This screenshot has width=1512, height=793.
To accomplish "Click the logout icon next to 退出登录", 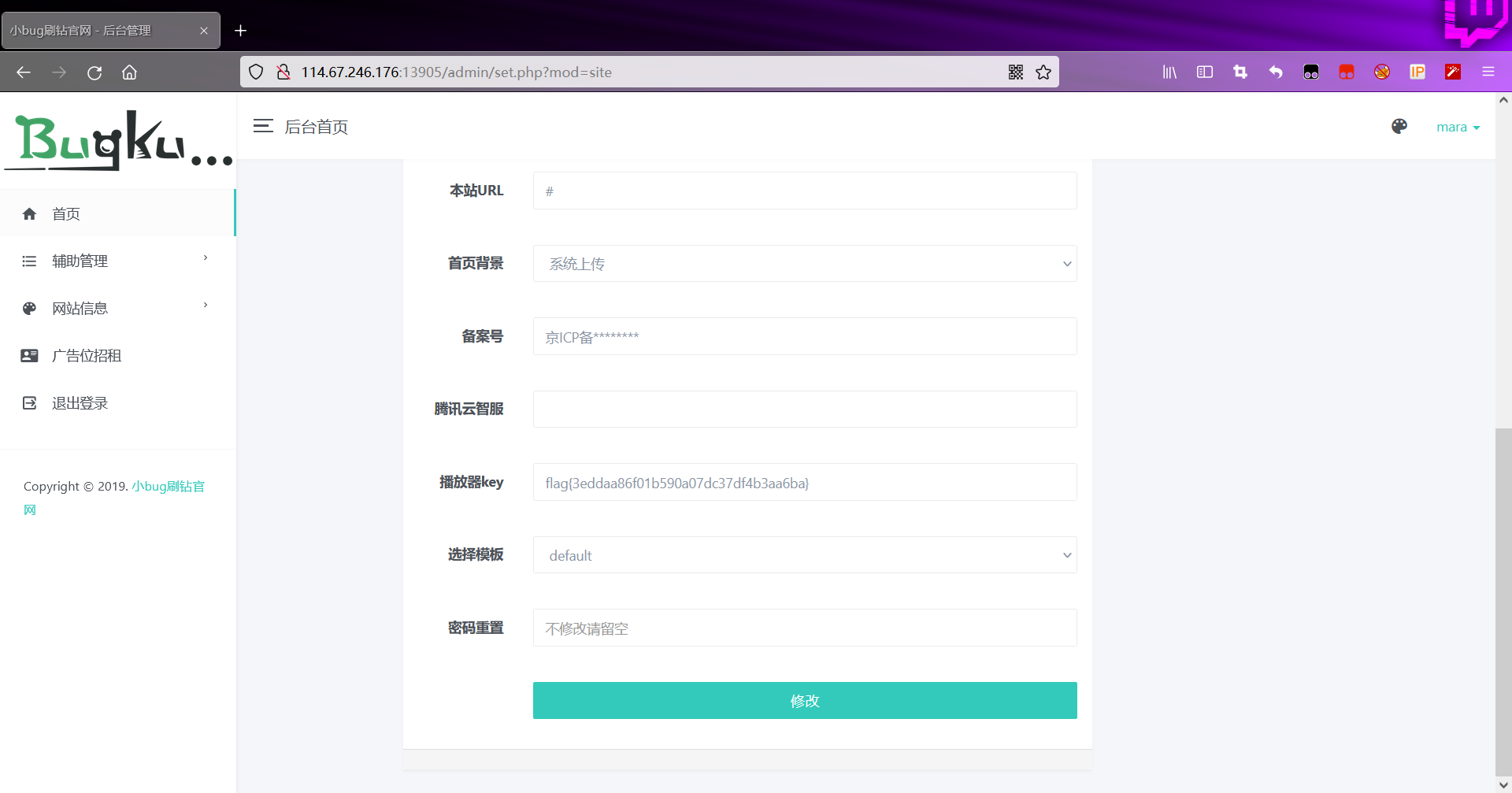I will [x=29, y=402].
